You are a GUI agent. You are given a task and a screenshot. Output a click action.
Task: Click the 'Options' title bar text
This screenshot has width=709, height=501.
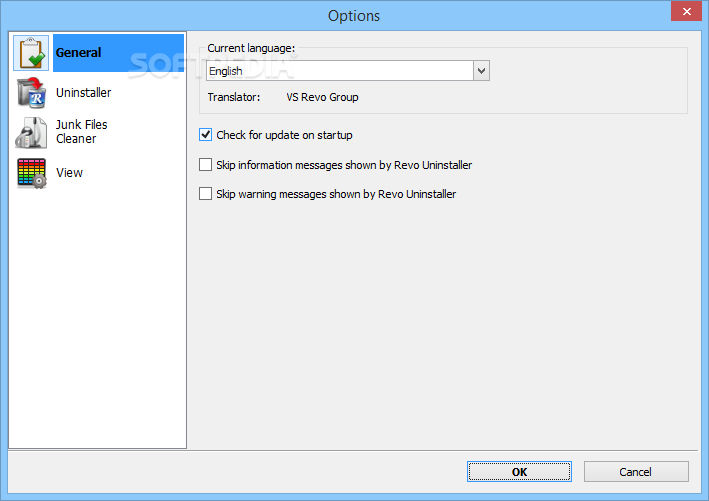[x=354, y=16]
